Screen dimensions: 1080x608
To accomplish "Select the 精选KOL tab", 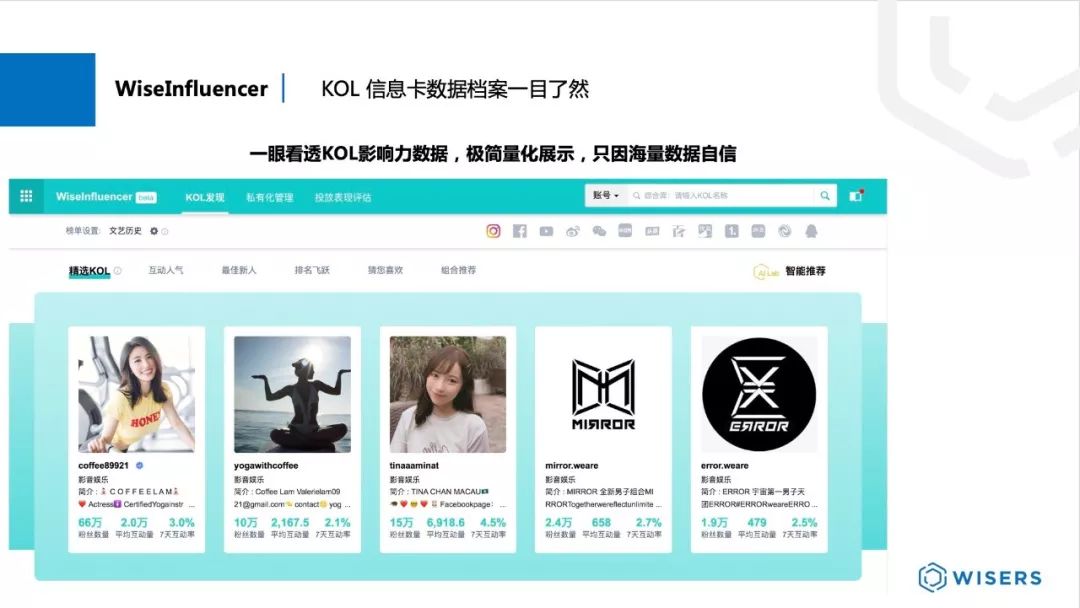I will 90,271.
